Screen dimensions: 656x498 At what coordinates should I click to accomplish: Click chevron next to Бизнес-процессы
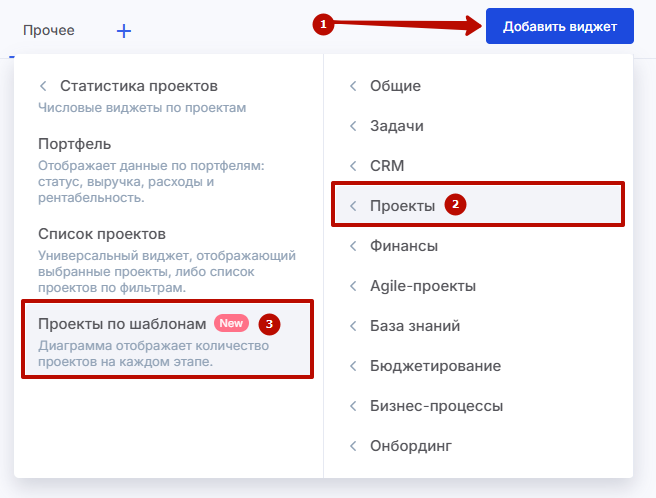(353, 406)
